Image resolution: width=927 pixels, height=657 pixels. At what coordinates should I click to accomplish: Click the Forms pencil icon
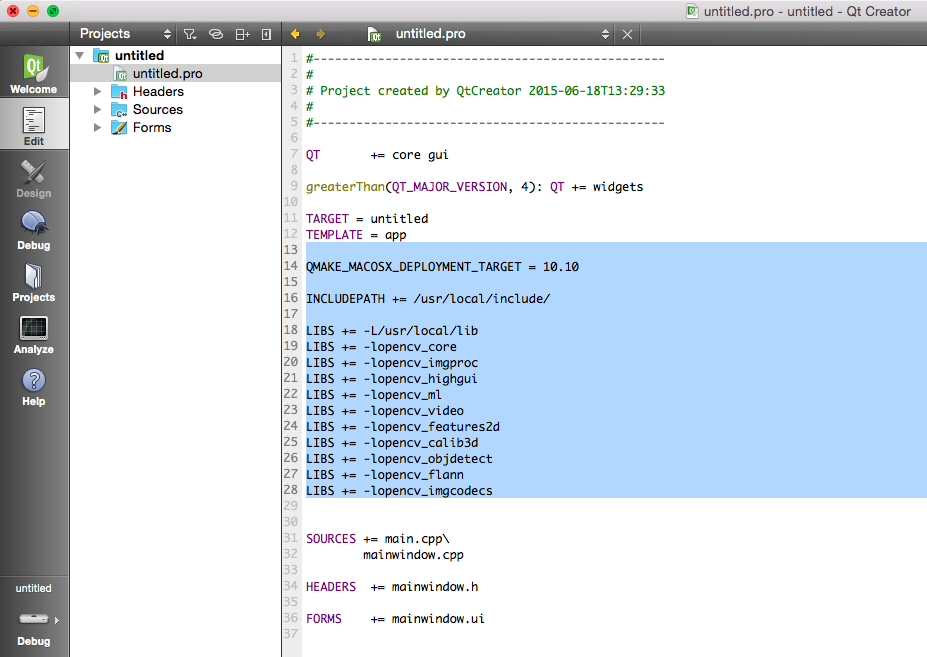119,128
